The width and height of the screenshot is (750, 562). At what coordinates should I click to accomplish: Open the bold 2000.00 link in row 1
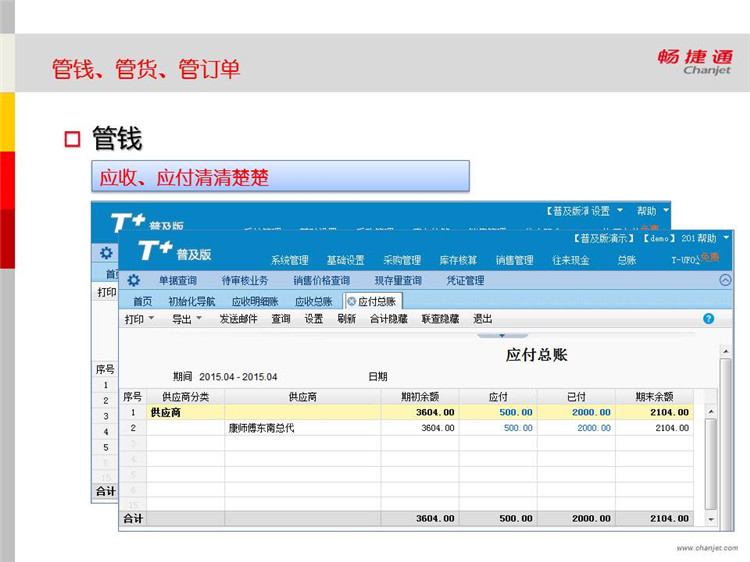click(x=591, y=412)
